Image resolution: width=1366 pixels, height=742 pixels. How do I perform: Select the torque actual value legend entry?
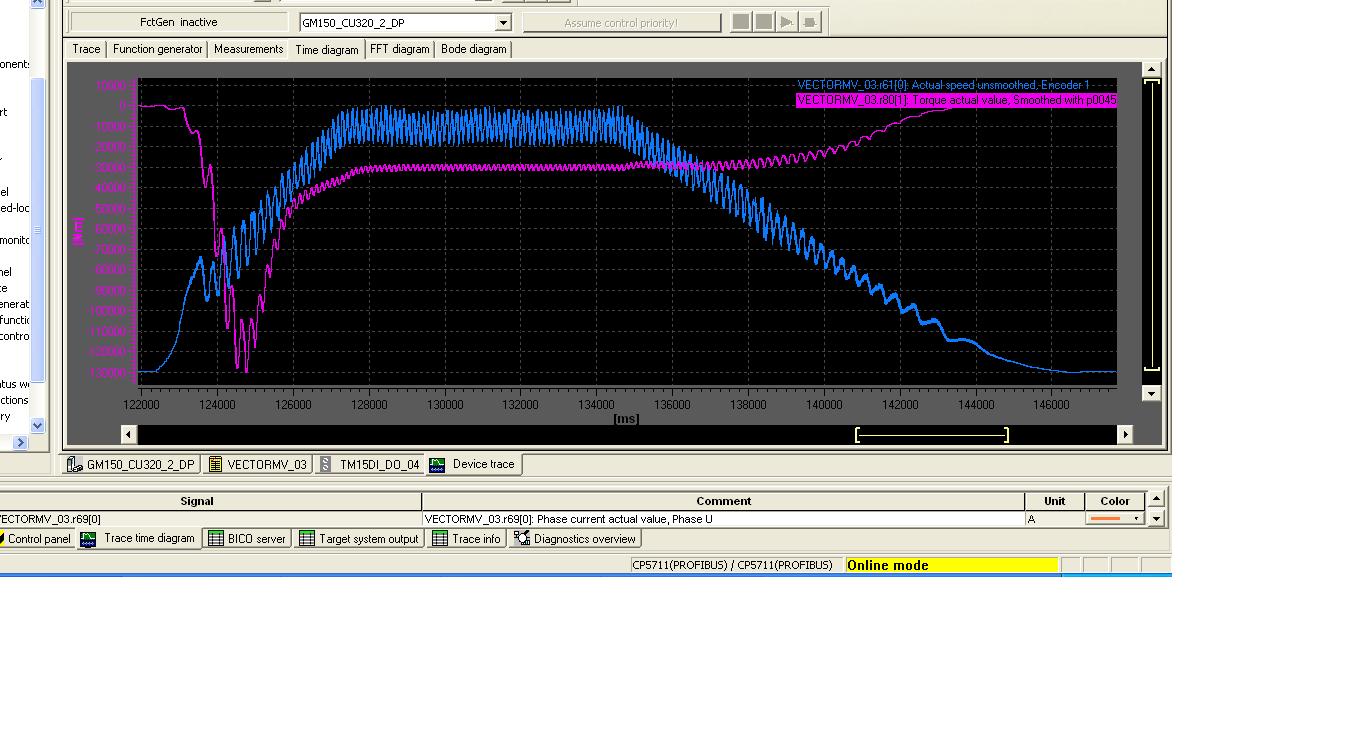955,100
